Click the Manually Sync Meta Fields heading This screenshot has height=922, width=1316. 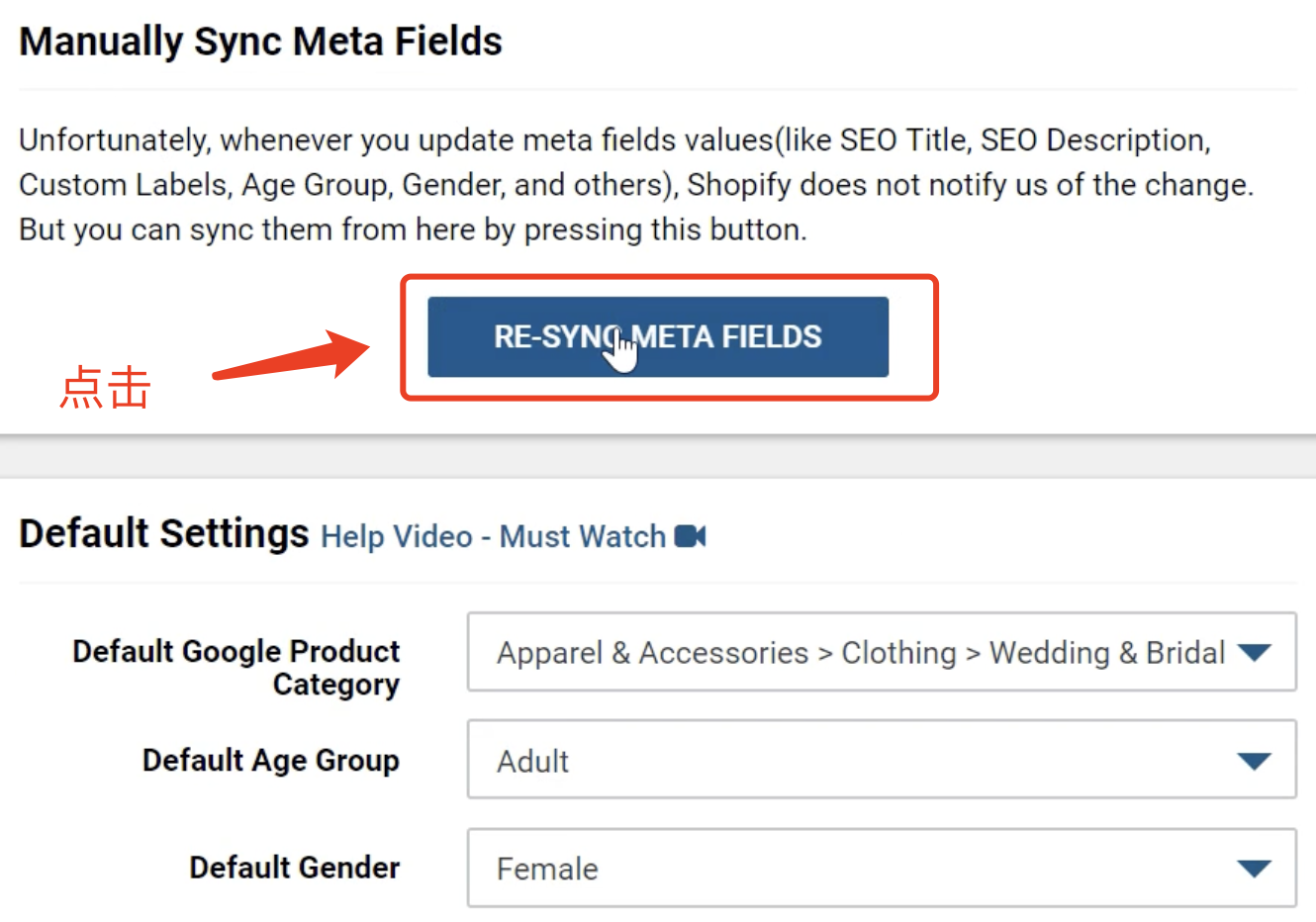tap(261, 42)
